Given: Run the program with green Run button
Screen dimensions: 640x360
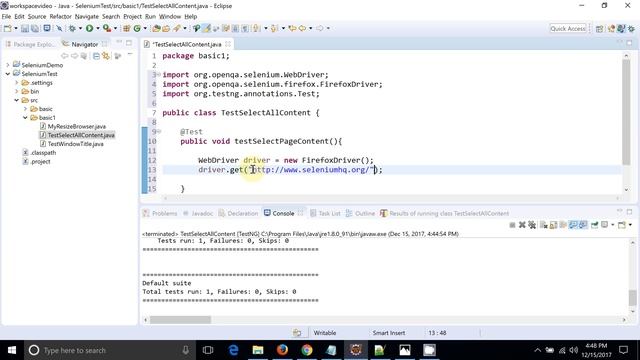Looking at the screenshot, I should tap(89, 28).
